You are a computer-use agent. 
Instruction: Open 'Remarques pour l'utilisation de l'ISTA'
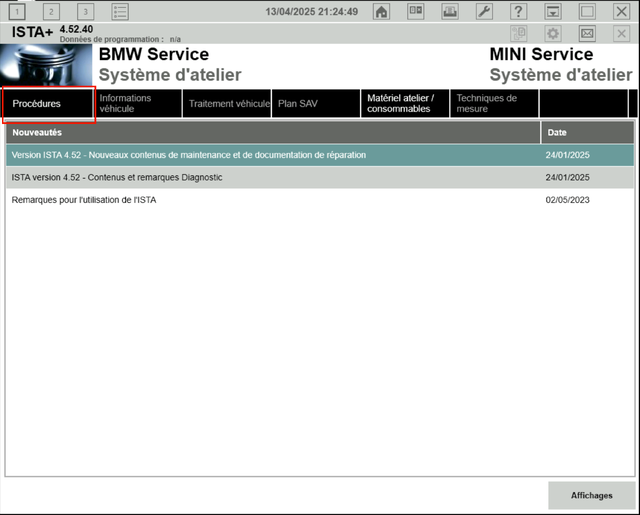[x=320, y=200]
